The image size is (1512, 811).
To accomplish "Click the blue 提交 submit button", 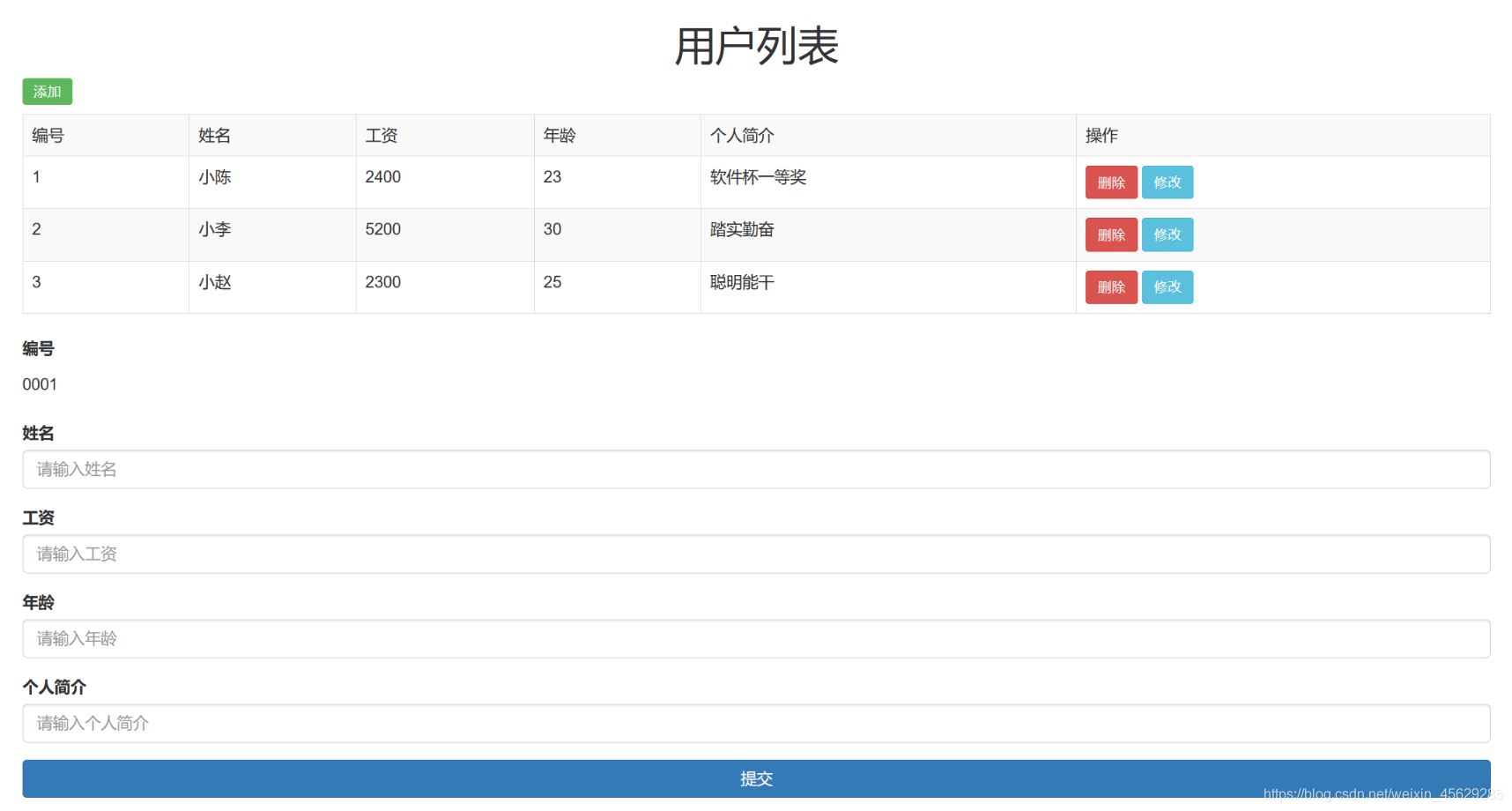I will point(756,778).
